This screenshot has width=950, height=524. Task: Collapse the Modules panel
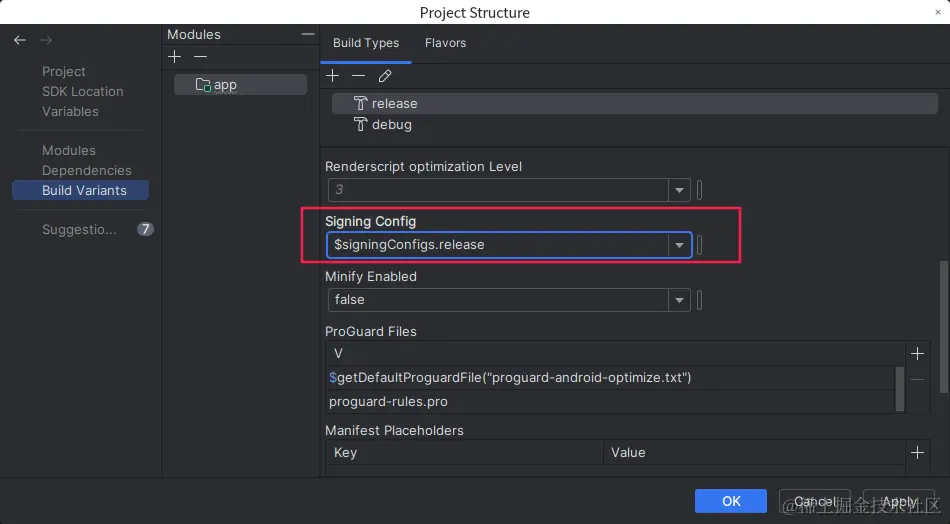click(x=308, y=35)
